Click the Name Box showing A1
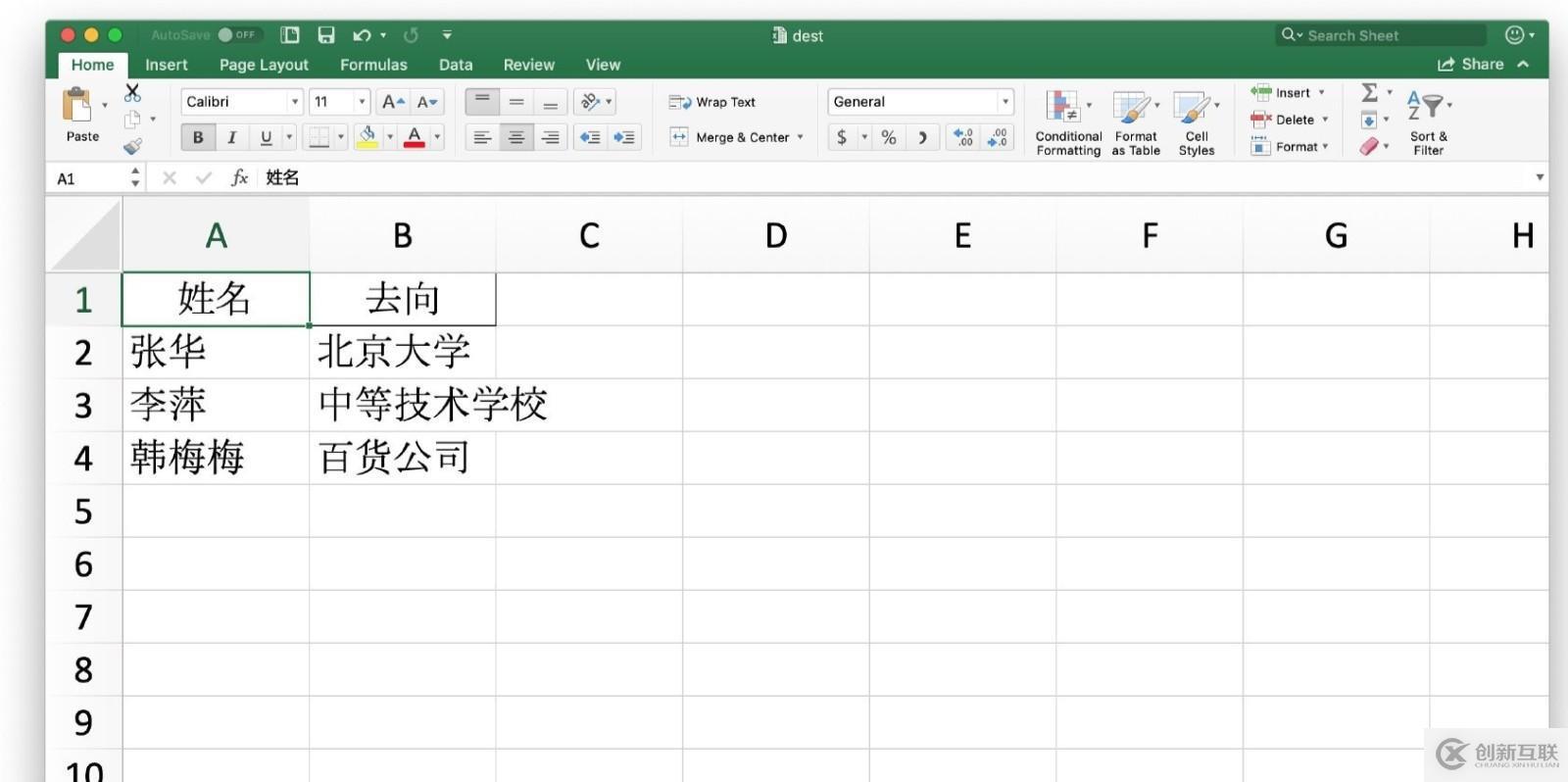The width and height of the screenshot is (1568, 782). (88, 178)
